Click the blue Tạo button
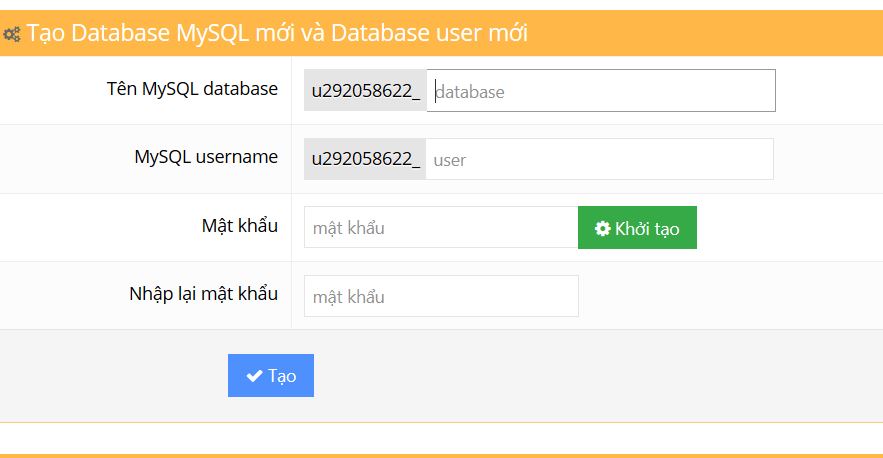Screen dimensions: 883x458 271,376
